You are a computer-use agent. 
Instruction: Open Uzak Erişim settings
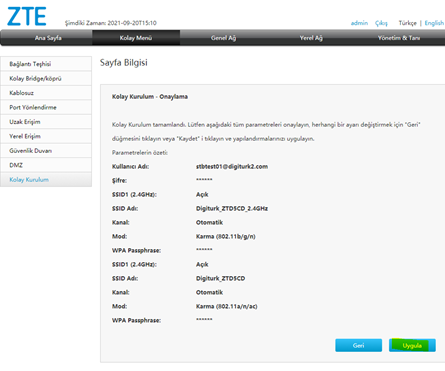click(46, 122)
